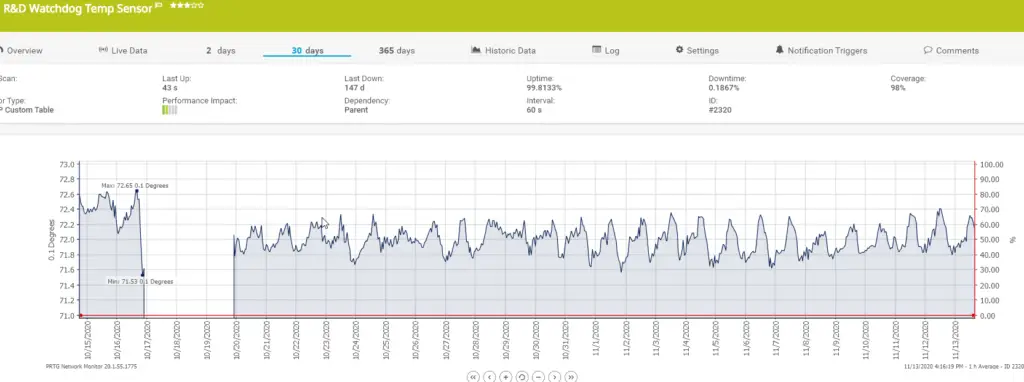Open the Notification Triggers tab
The height and width of the screenshot is (382, 1024).
(x=822, y=50)
